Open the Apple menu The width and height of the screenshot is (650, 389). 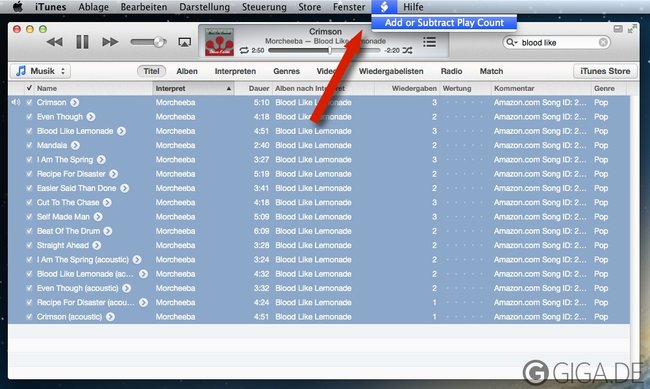point(17,7)
